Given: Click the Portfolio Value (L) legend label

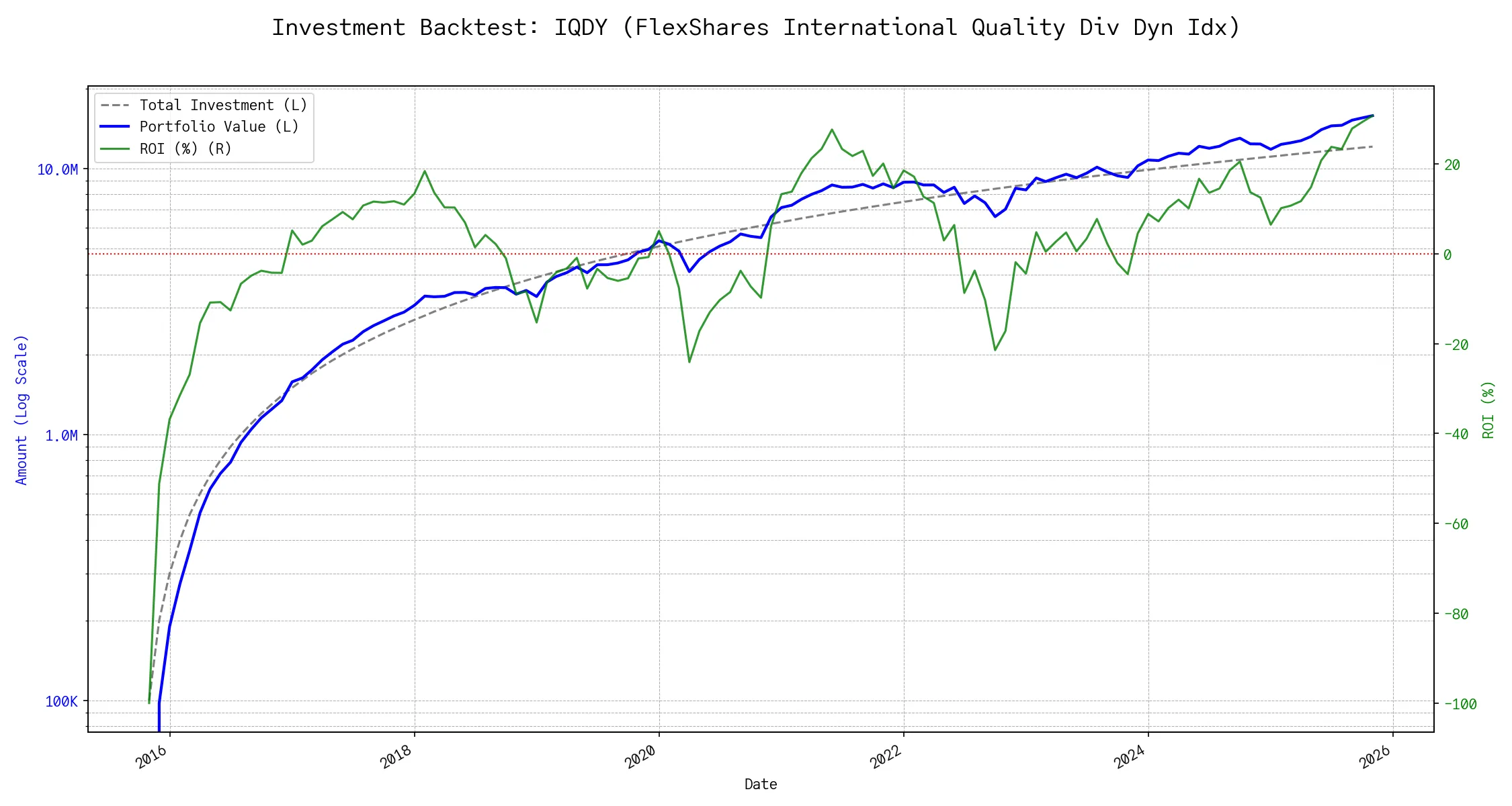Looking at the screenshot, I should pos(218,127).
